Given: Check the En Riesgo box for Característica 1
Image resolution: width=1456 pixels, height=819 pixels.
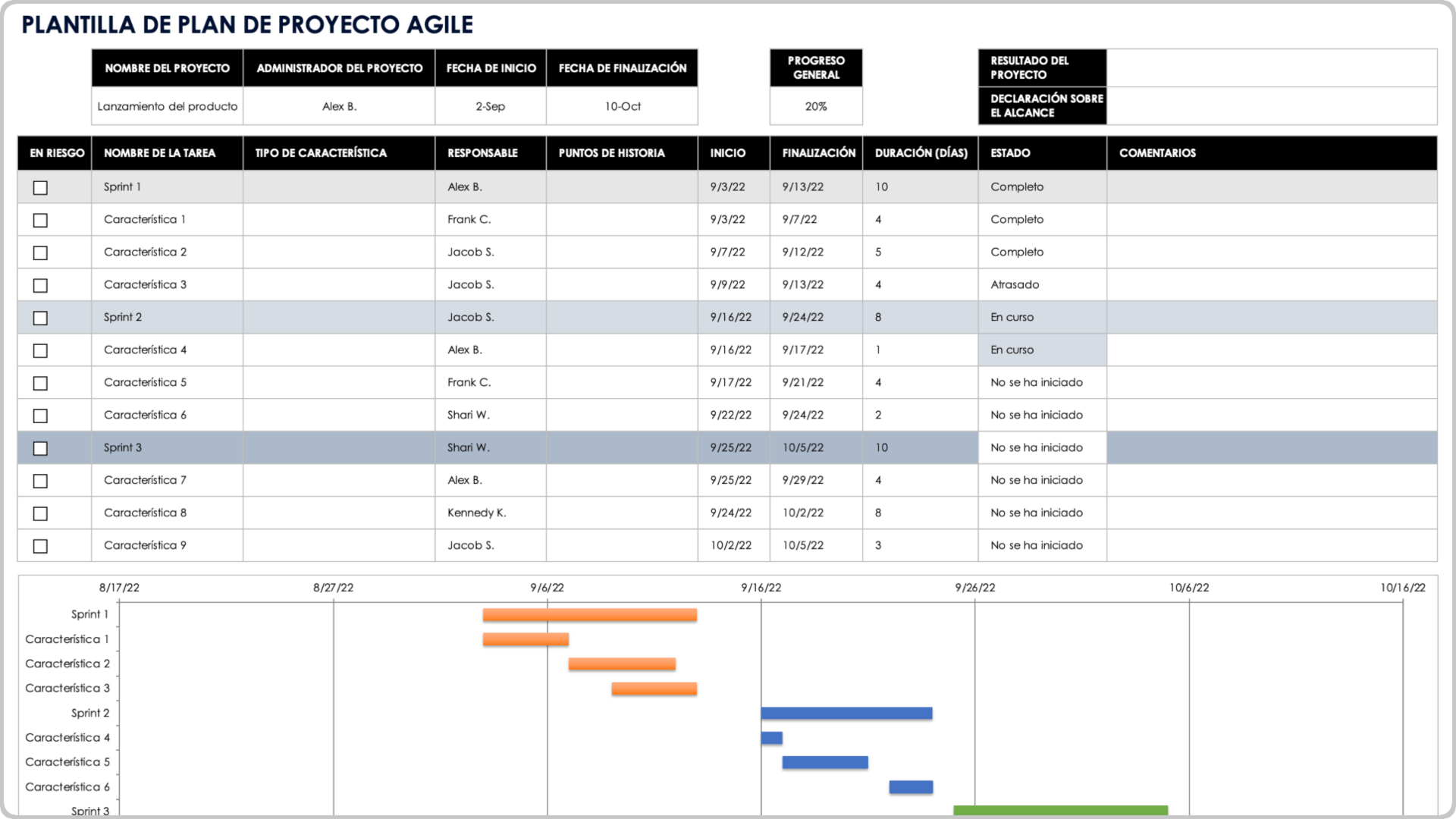Looking at the screenshot, I should [x=40, y=220].
